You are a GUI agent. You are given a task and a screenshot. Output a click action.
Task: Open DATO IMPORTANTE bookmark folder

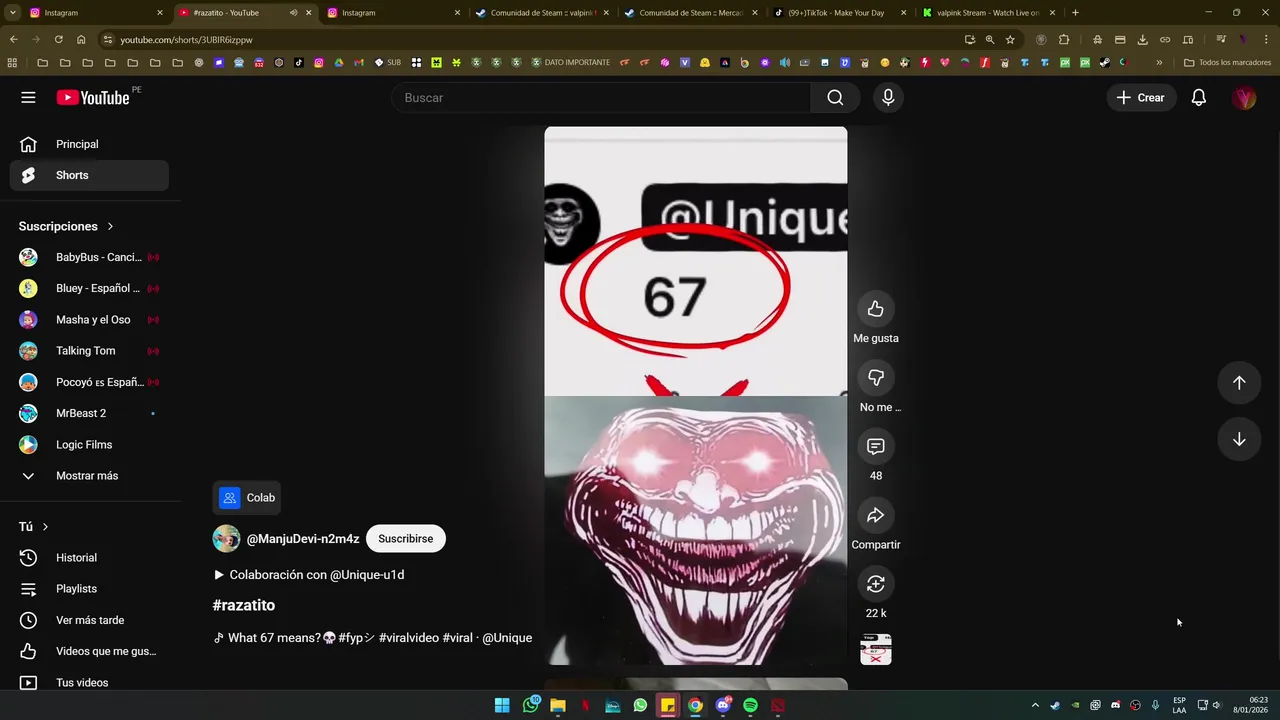click(x=570, y=62)
